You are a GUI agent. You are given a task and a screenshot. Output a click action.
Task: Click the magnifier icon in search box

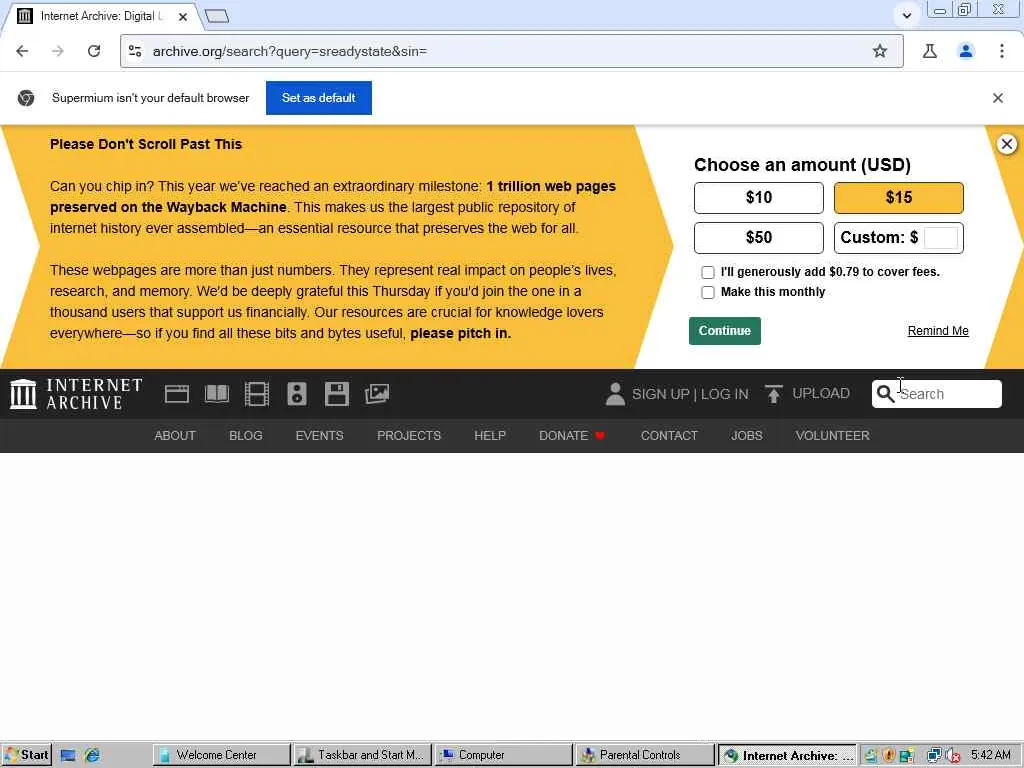pyautogui.click(x=885, y=393)
